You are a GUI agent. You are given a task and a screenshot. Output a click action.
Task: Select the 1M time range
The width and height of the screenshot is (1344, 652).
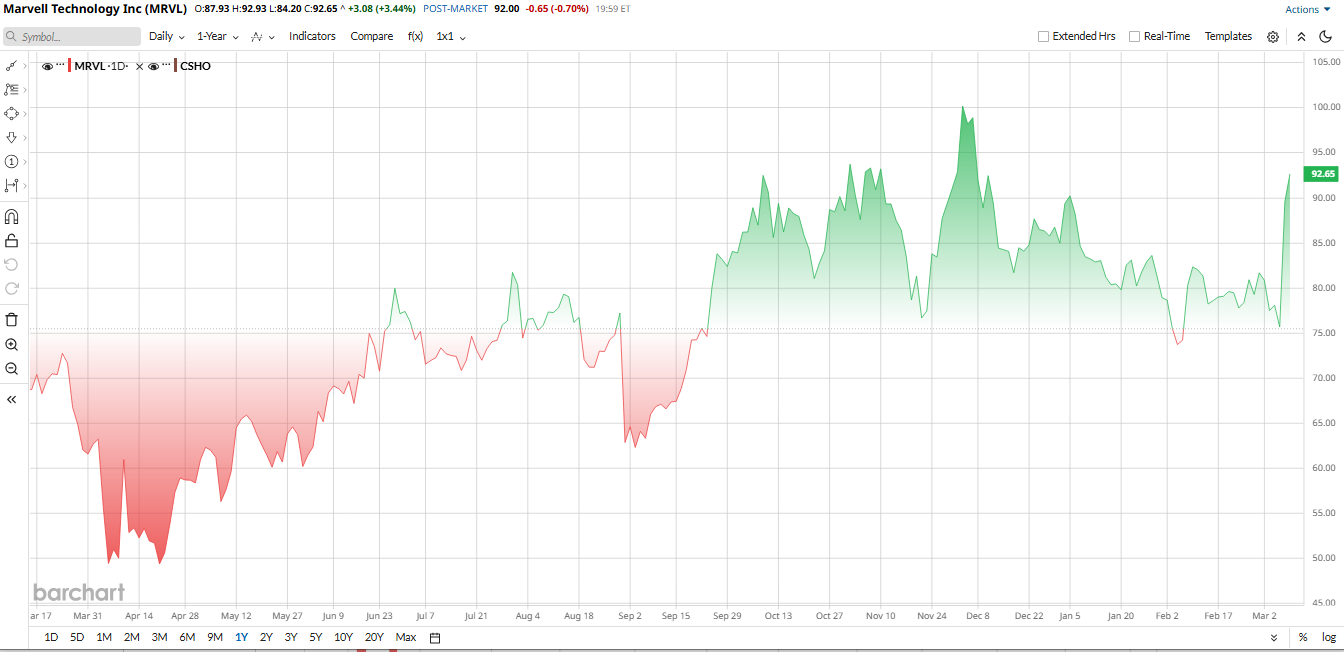(x=104, y=637)
